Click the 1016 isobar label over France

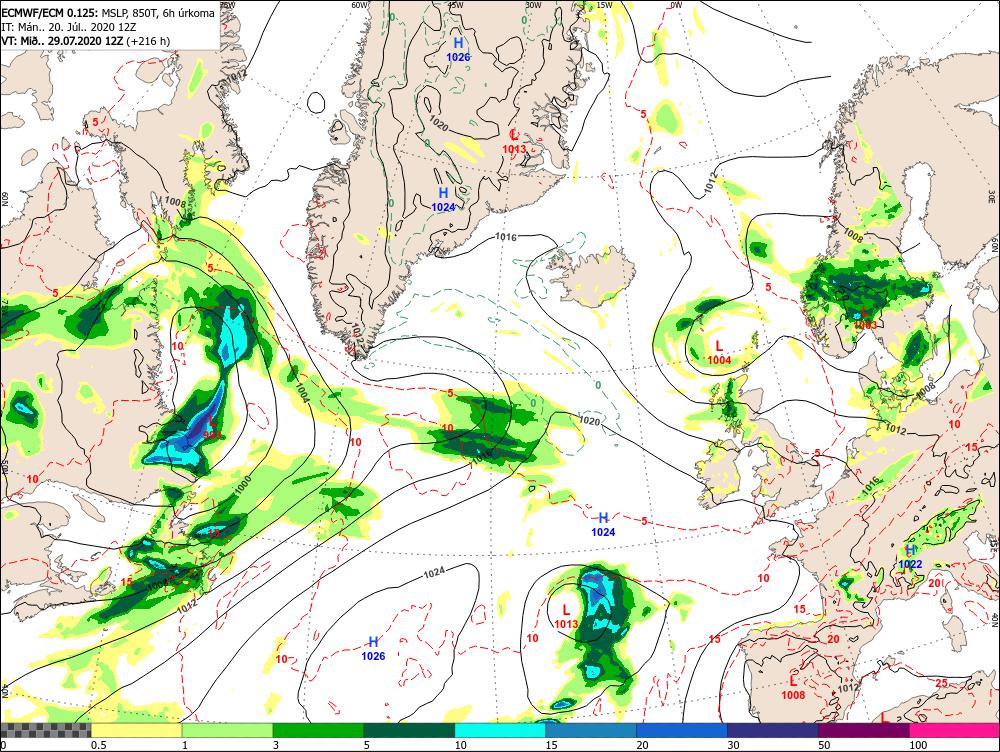(872, 483)
